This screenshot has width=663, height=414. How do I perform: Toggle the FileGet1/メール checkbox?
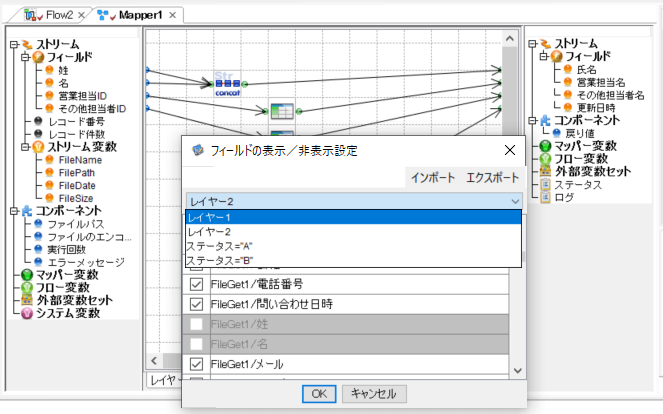tap(197, 364)
